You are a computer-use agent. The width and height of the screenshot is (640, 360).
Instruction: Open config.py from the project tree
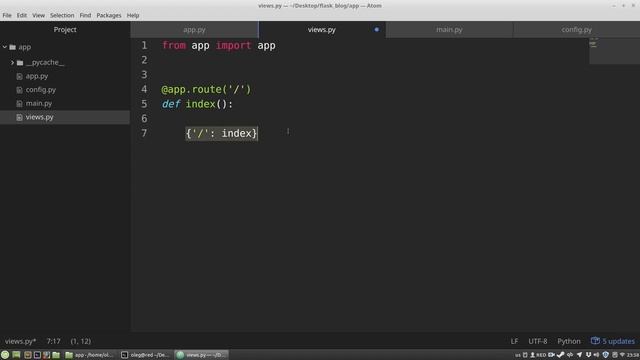41,89
